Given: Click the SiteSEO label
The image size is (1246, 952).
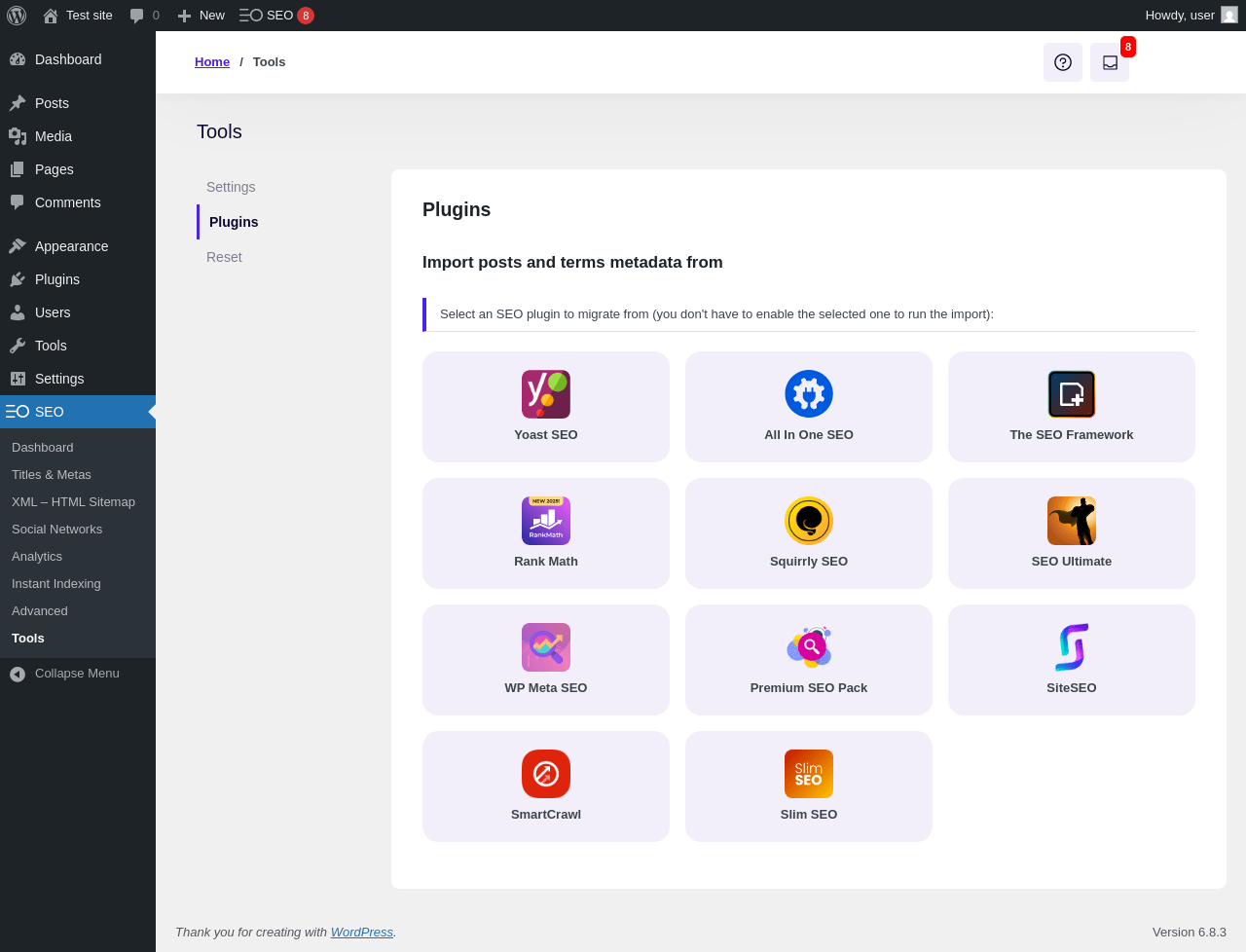Looking at the screenshot, I should [1072, 688].
